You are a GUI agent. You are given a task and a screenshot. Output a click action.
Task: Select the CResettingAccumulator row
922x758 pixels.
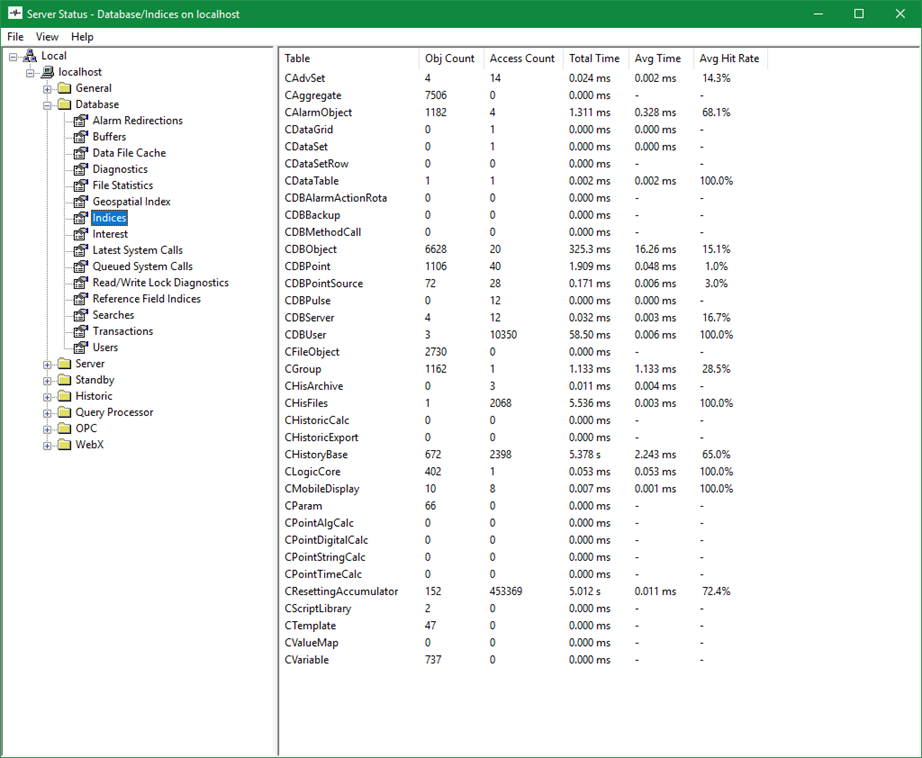[341, 591]
